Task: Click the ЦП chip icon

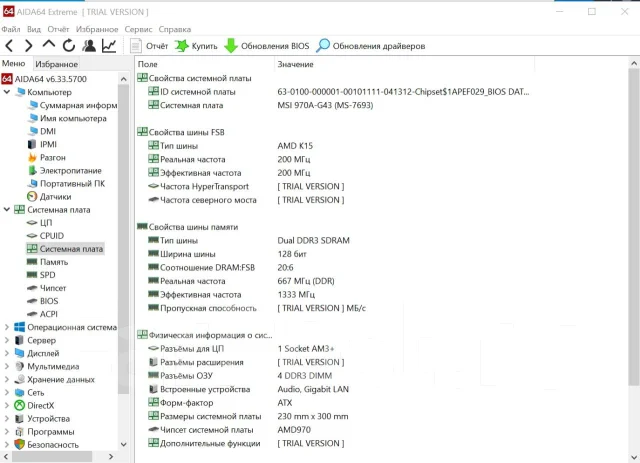Action: pos(32,223)
